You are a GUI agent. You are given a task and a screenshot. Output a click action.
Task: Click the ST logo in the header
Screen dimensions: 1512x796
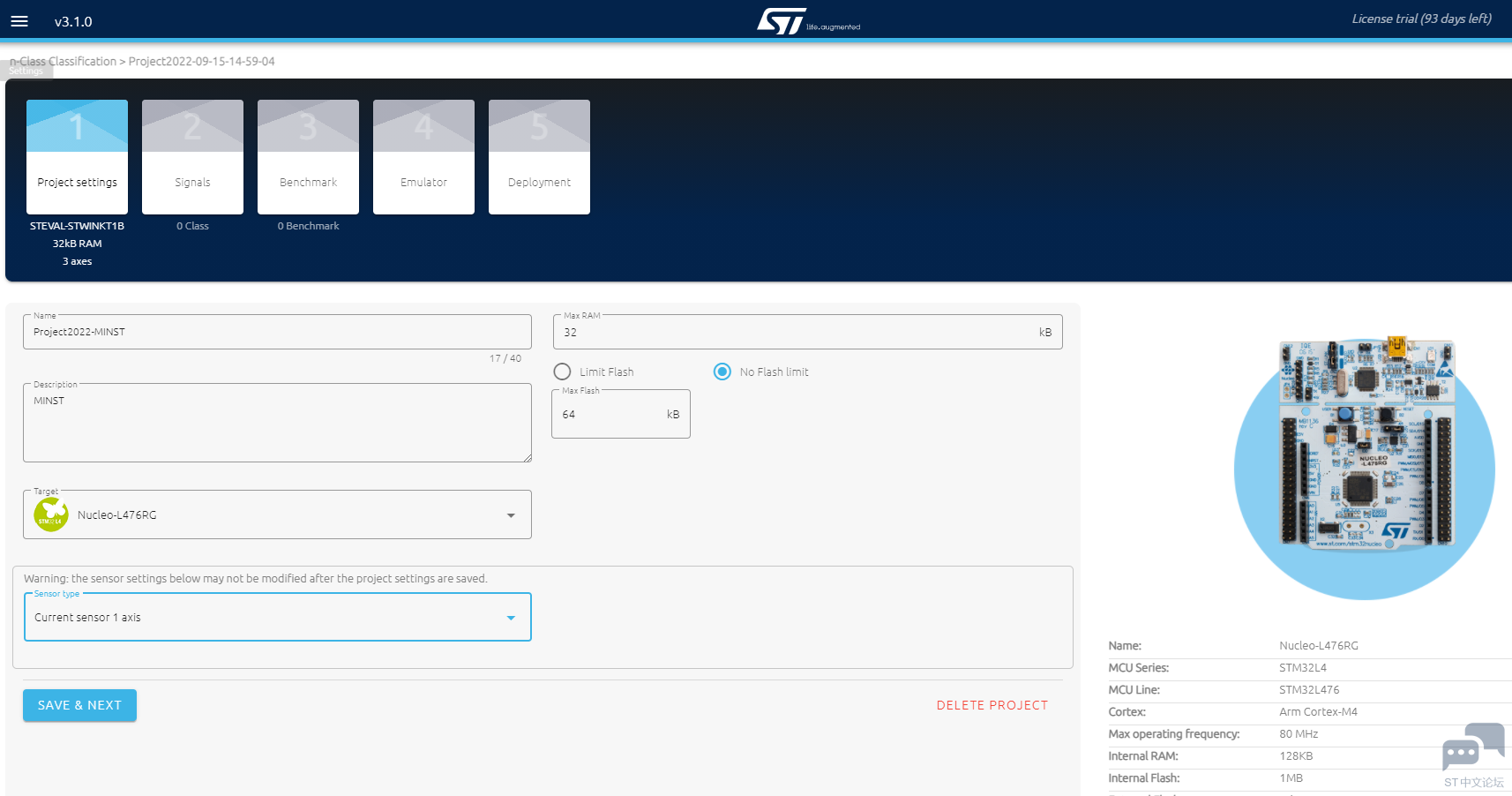[808, 21]
